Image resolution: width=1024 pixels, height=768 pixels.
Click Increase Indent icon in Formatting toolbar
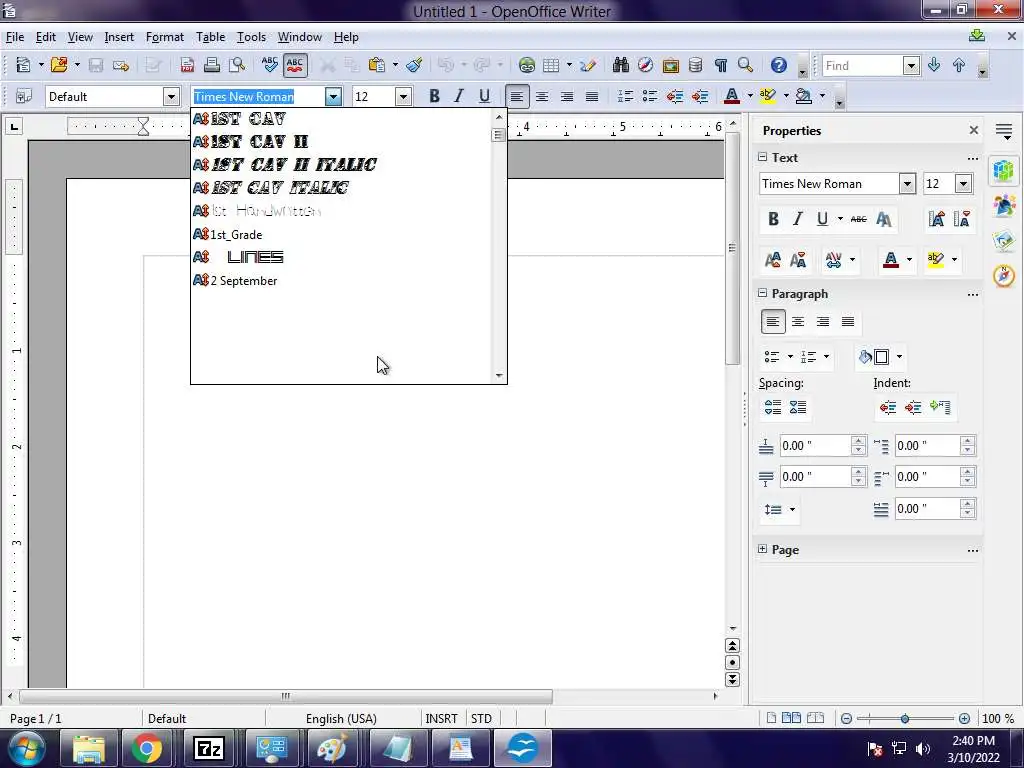pos(699,97)
